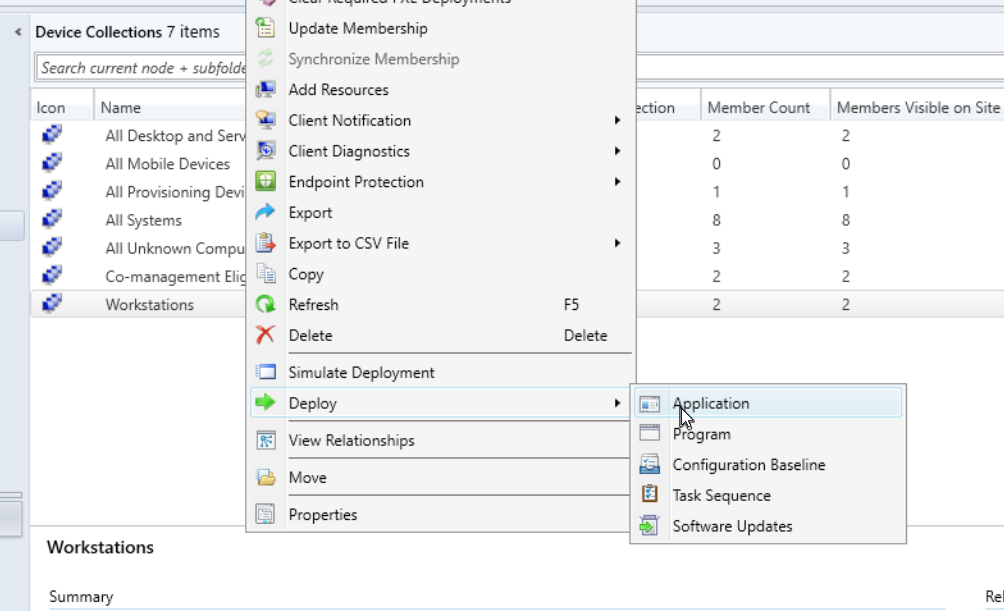The height and width of the screenshot is (611, 1004).
Task: Expand the Client Diagnostics submenu arrow
Action: 617,151
